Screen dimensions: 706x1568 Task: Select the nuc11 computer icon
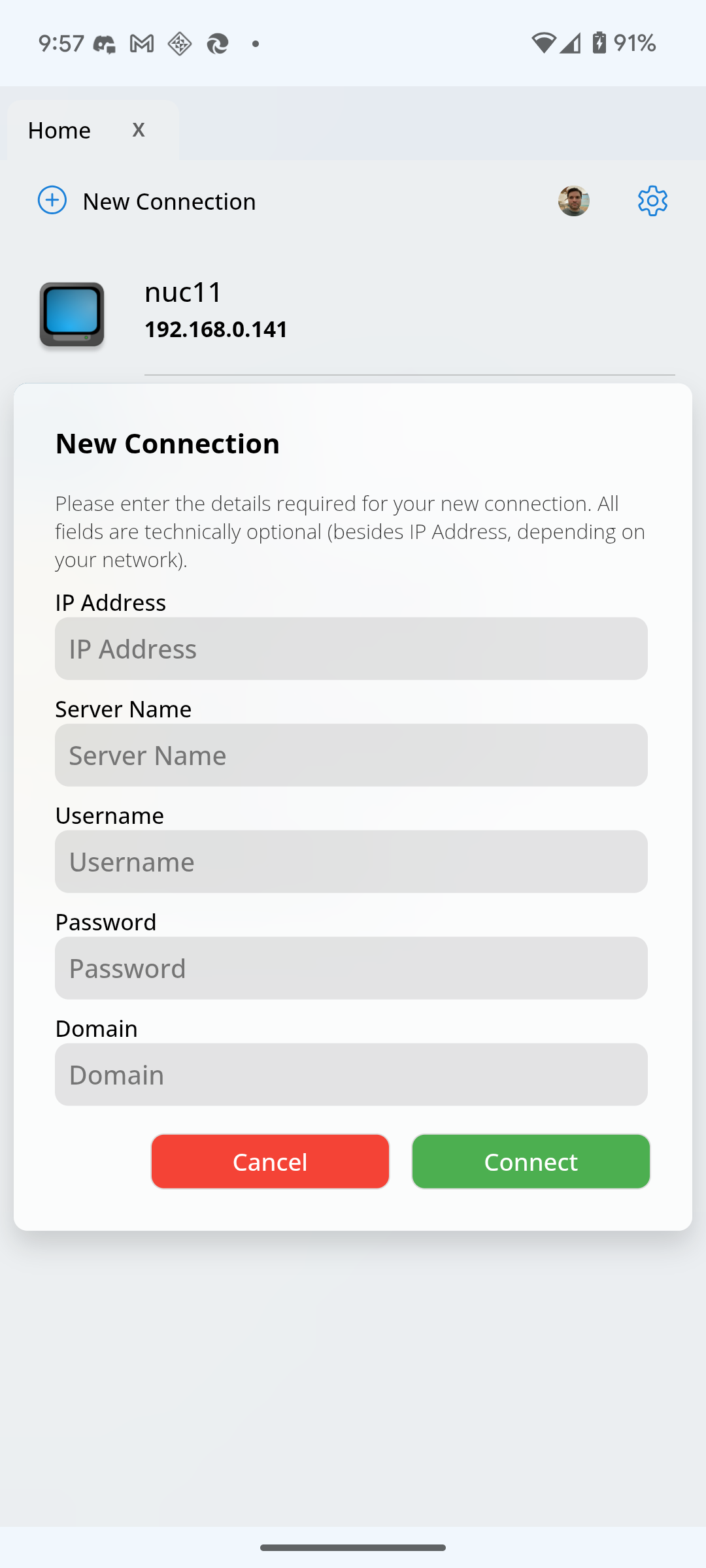pyautogui.click(x=72, y=314)
